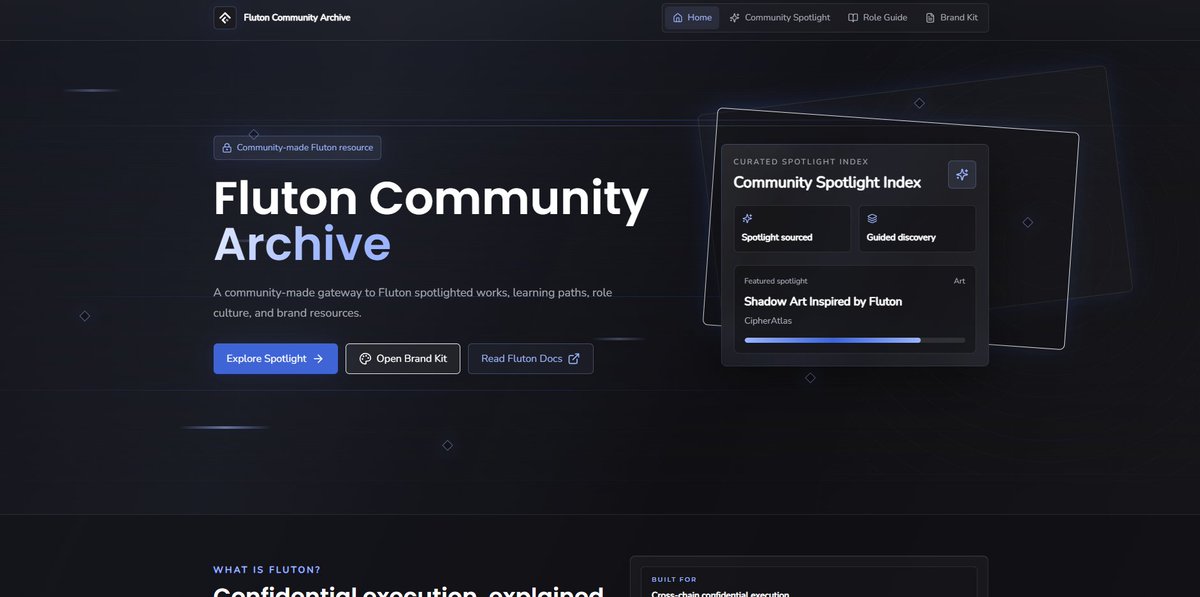Open the Fluton Community Archive title link
The image size is (1200, 597).
point(297,18)
